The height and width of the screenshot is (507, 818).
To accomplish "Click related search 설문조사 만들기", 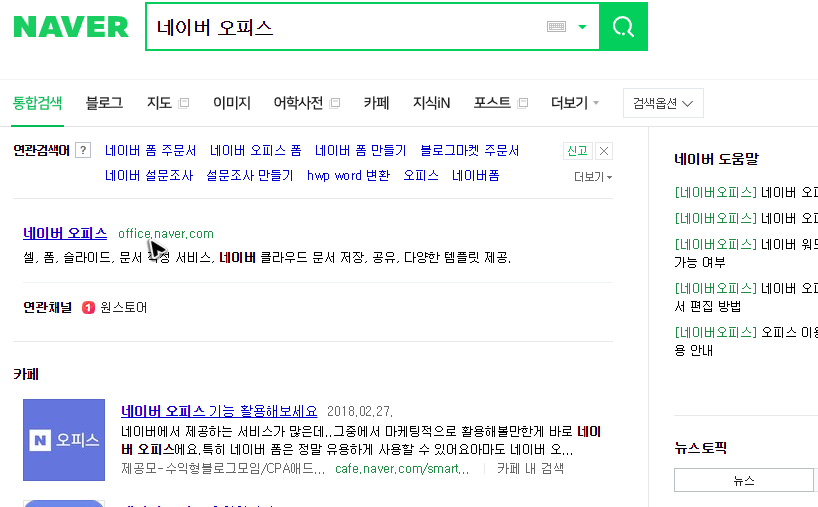I will [250, 176].
